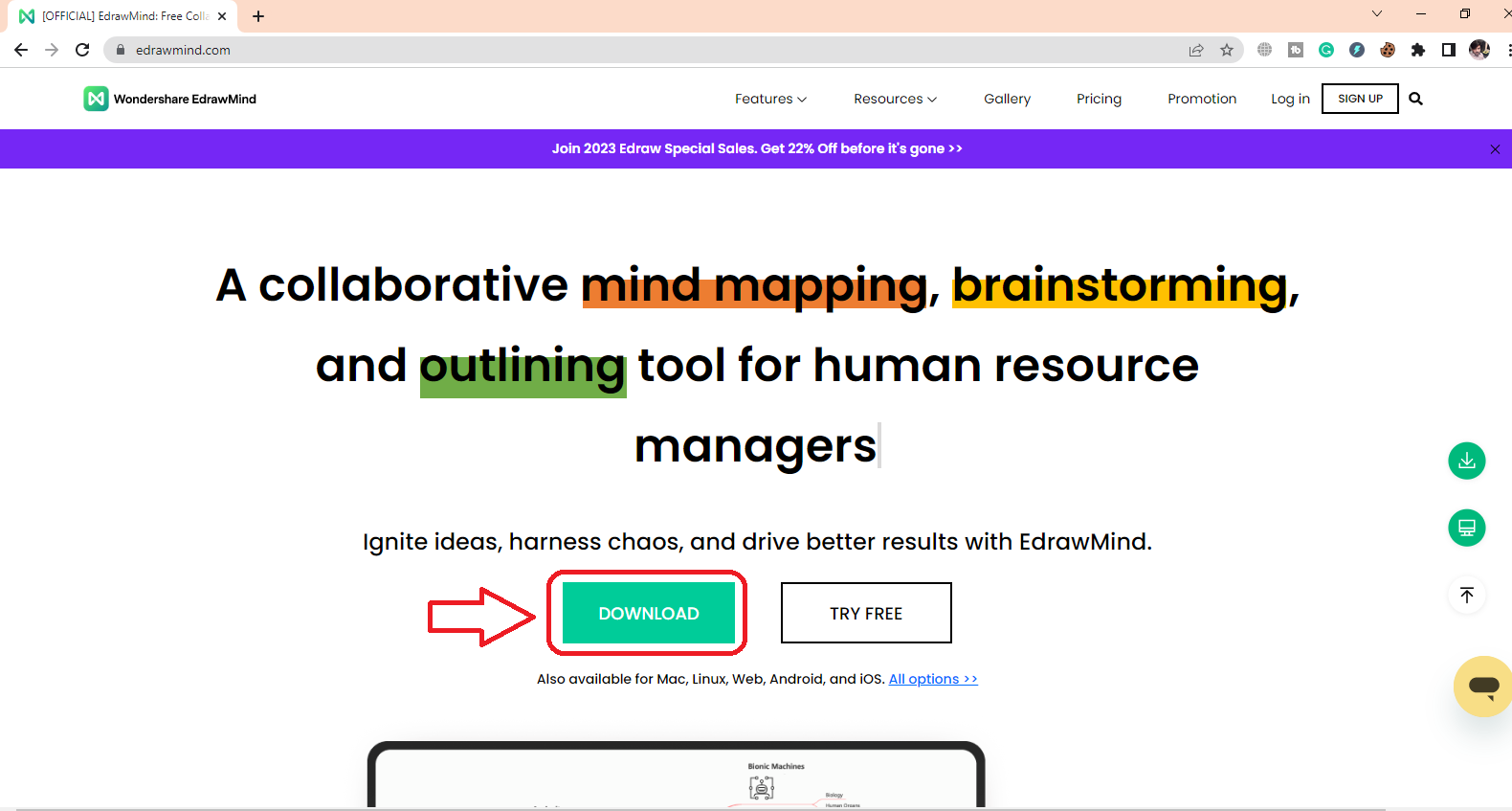
Task: Click the gray square extension icon
Action: click(x=1296, y=50)
